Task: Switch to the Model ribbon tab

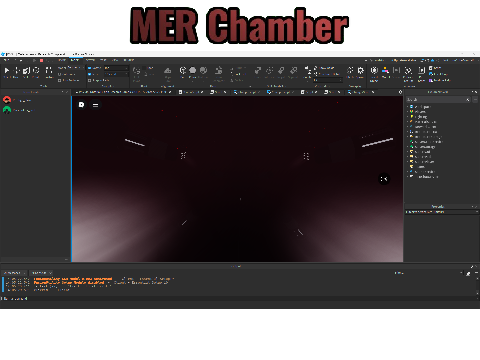Action: pyautogui.click(x=75, y=60)
